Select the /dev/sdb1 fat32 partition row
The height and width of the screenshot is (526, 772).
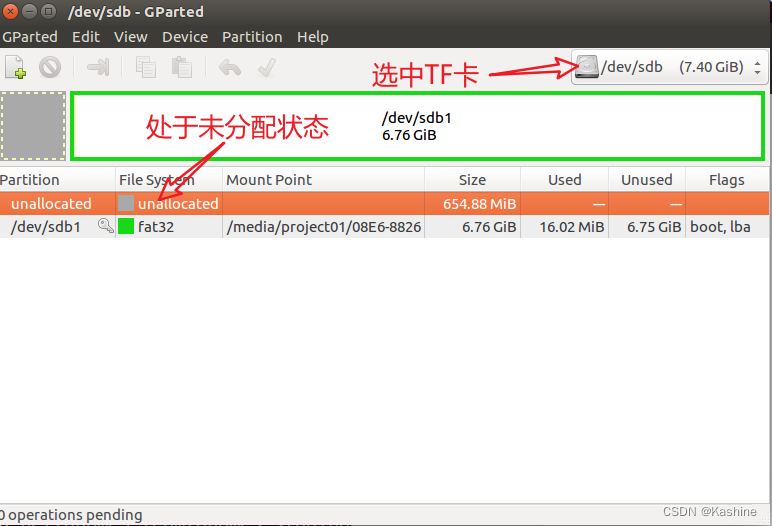coord(300,227)
